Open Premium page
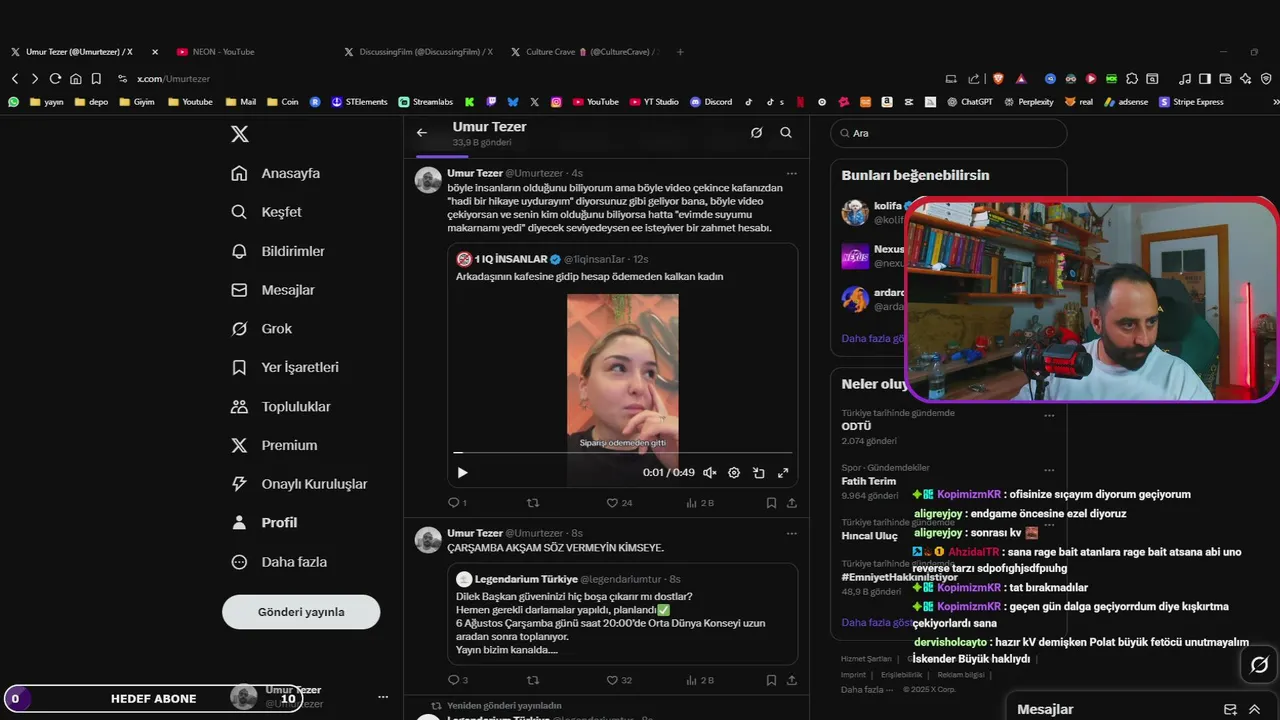Viewport: 1280px width, 720px height. tap(274, 445)
